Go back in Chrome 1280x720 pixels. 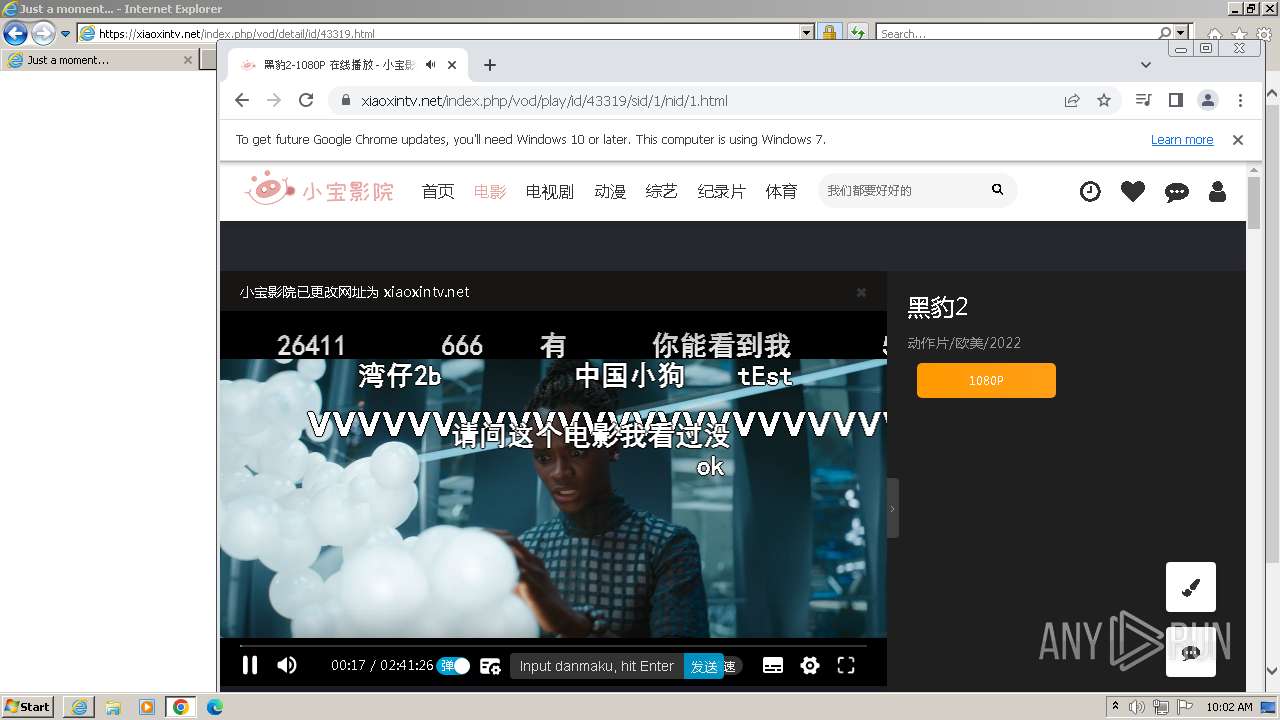pos(242,100)
